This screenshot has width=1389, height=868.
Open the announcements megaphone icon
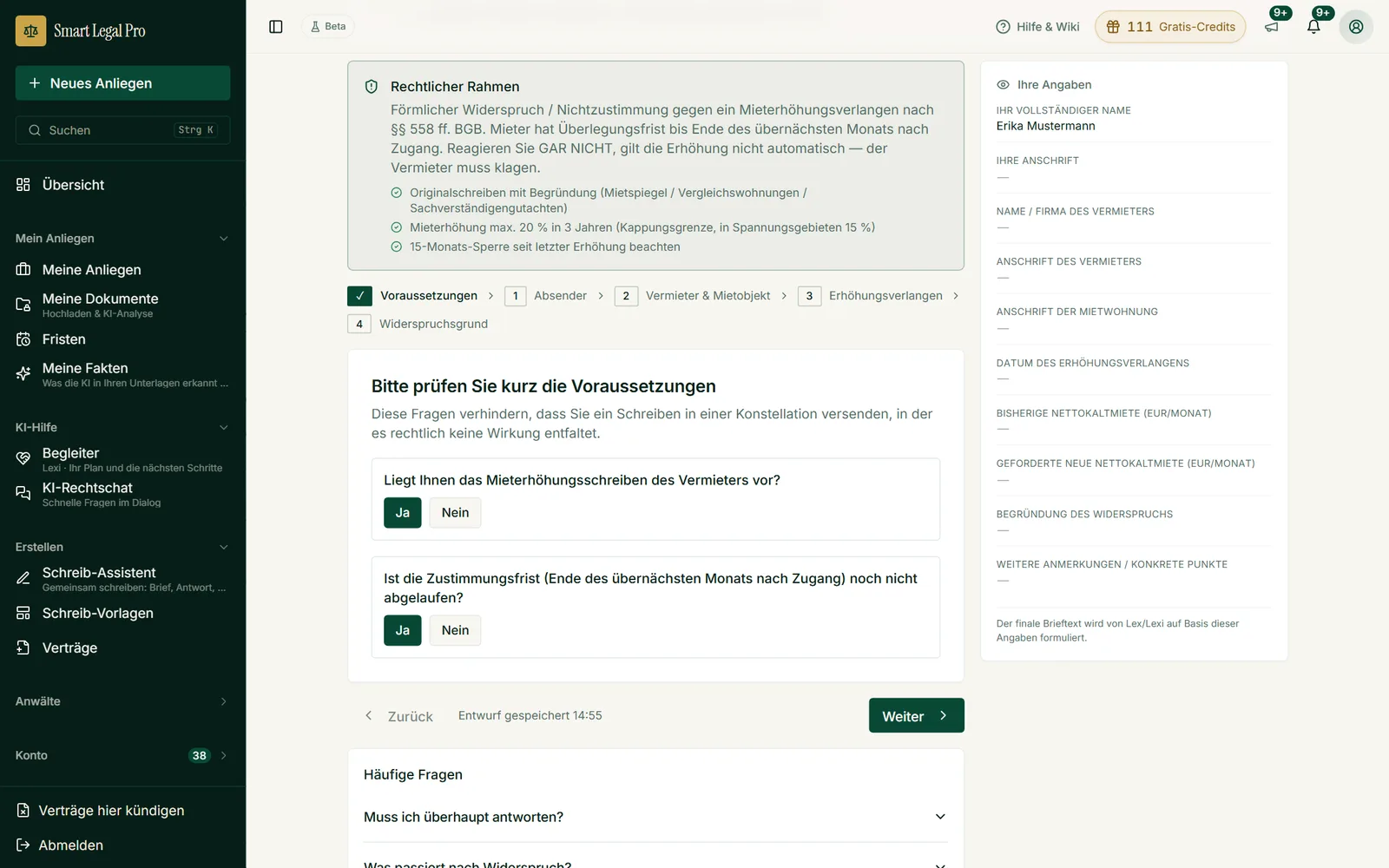click(x=1272, y=27)
